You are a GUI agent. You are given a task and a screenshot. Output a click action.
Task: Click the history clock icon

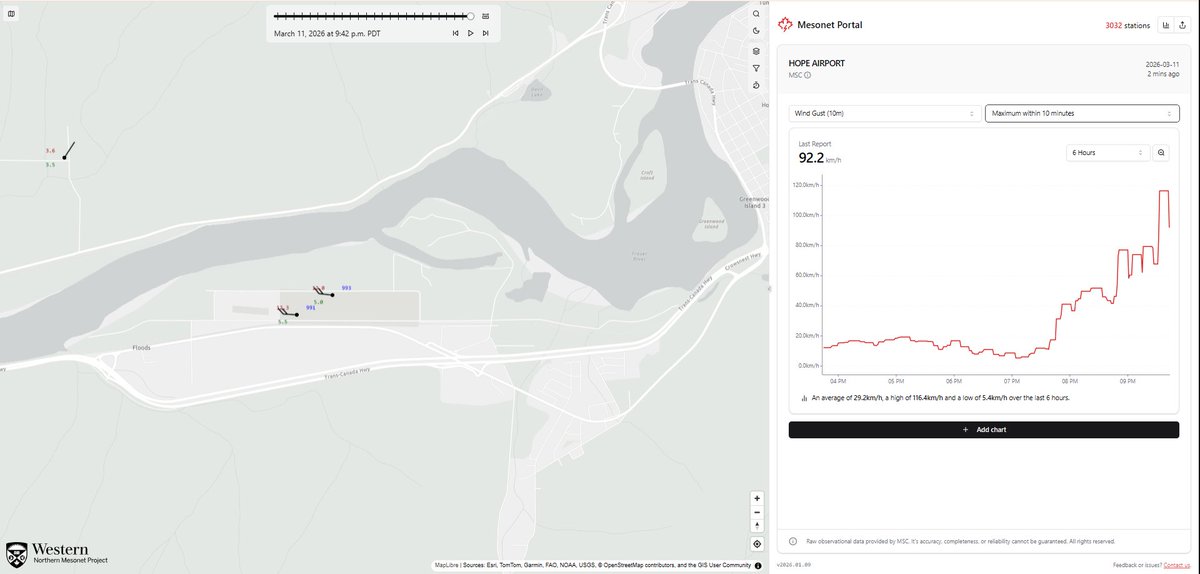point(757,86)
